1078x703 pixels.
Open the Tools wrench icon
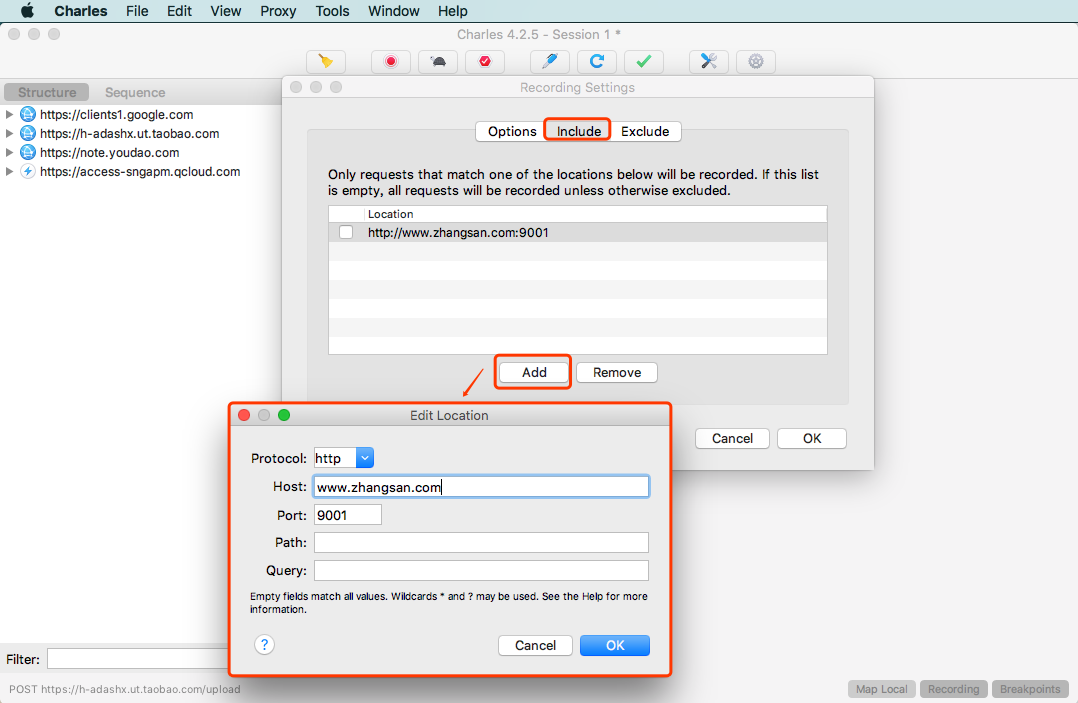point(709,62)
